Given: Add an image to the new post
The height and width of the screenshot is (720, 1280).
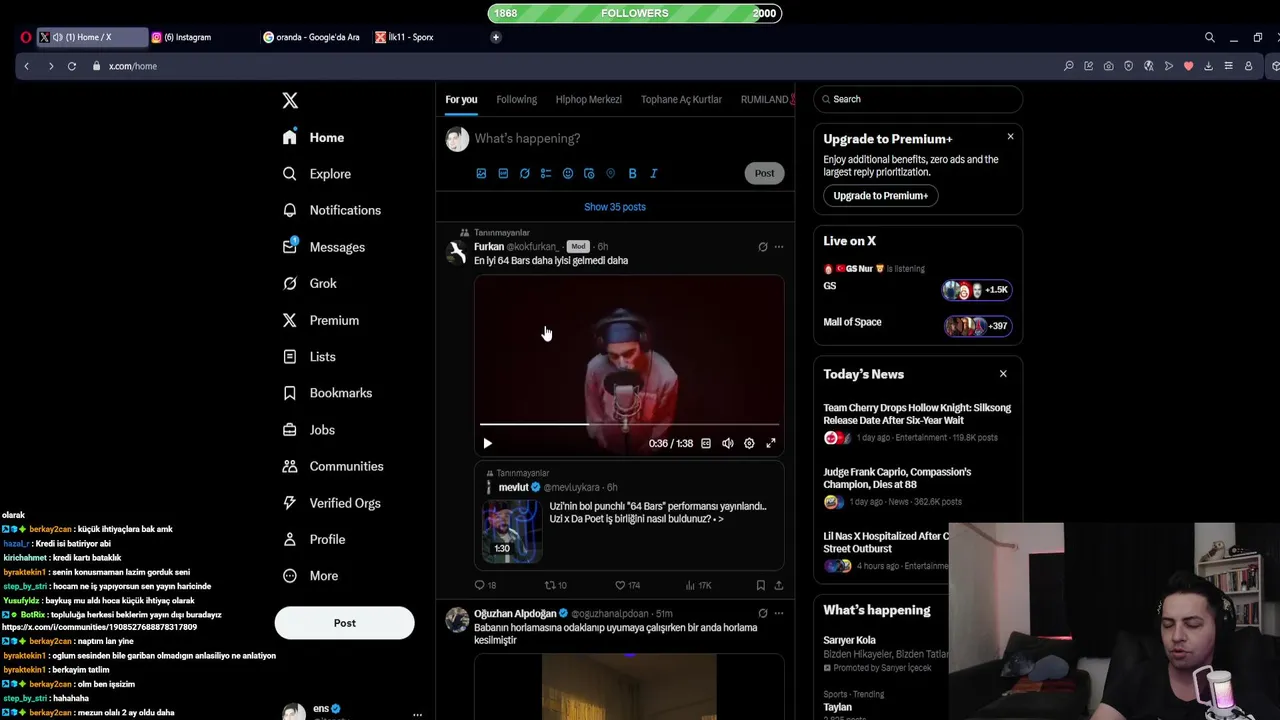Looking at the screenshot, I should click(x=481, y=173).
